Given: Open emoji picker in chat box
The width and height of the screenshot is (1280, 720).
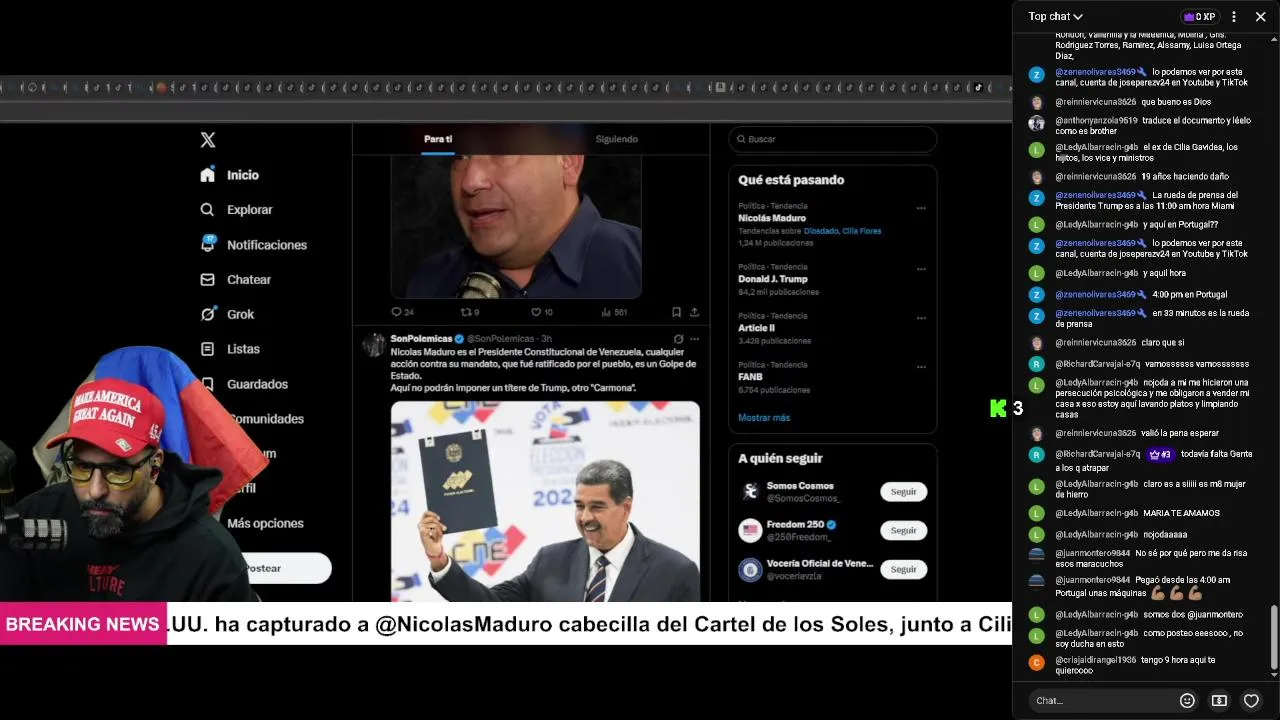Looking at the screenshot, I should [x=1187, y=700].
